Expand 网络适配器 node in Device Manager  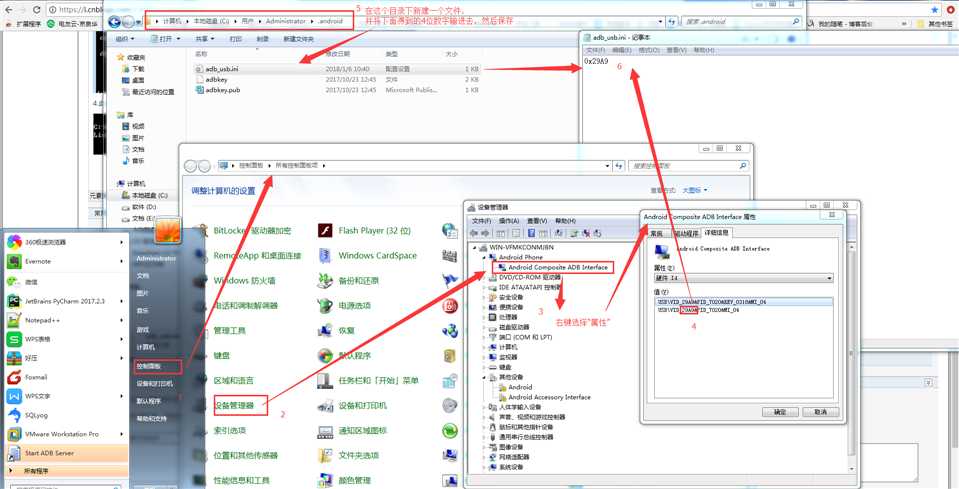point(484,457)
